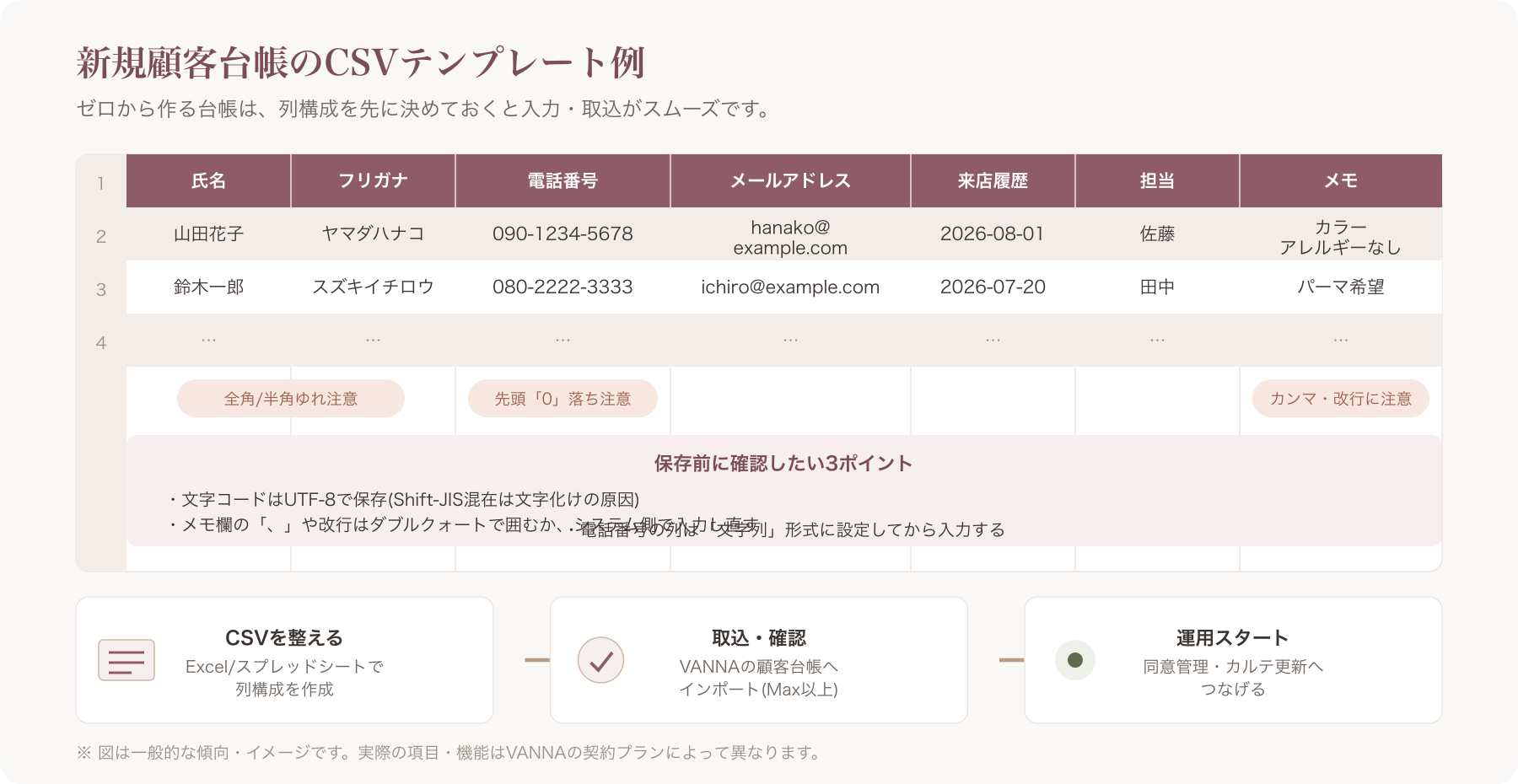Select row number 3
The height and width of the screenshot is (784, 1518).
[x=101, y=289]
